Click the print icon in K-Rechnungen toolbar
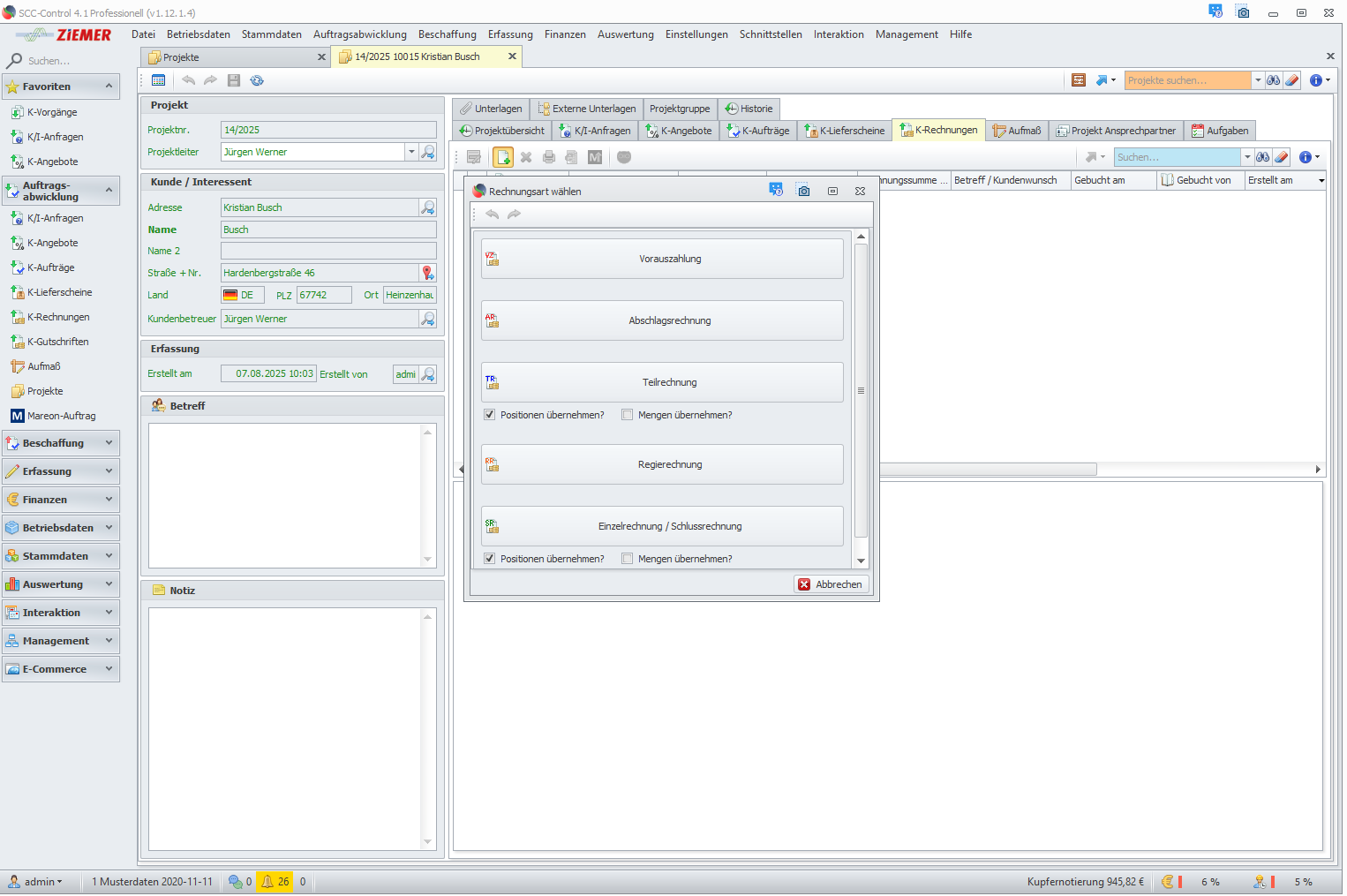1347x896 pixels. tap(549, 157)
